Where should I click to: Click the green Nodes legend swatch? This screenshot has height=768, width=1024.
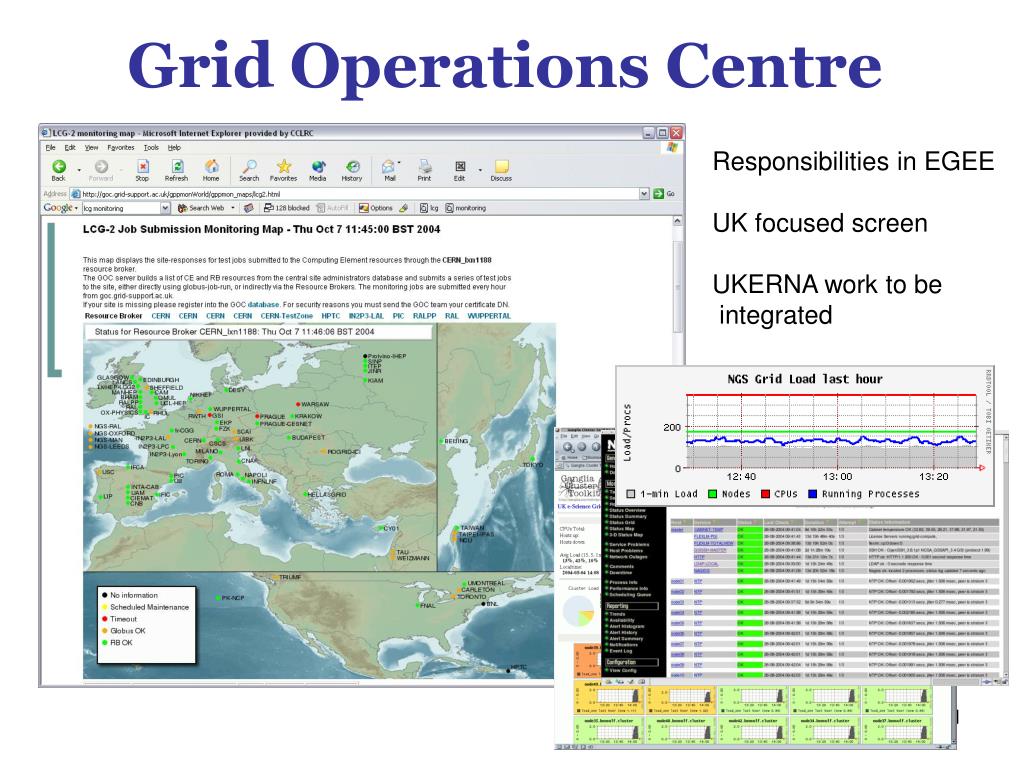[712, 494]
